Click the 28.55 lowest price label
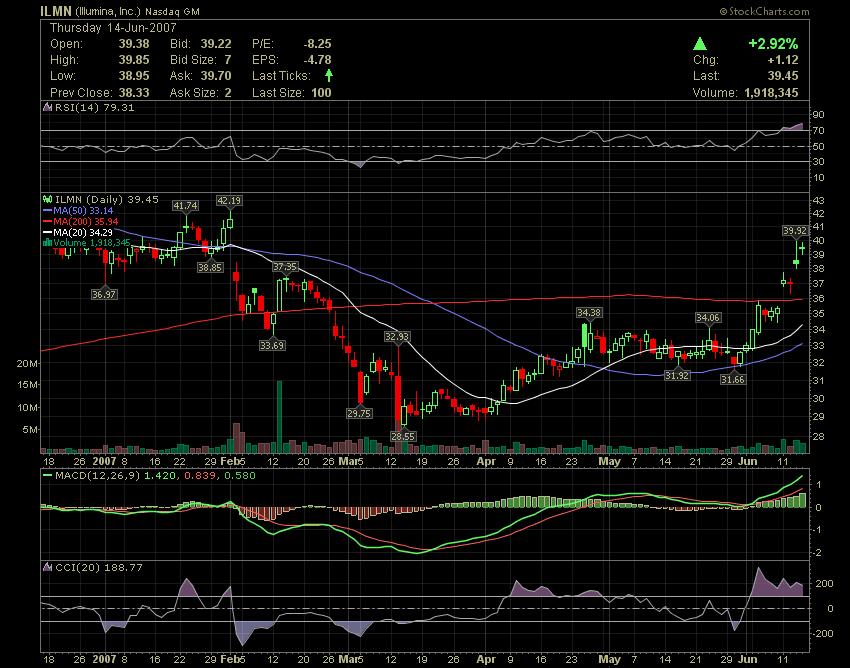The width and height of the screenshot is (850, 668). tap(403, 436)
